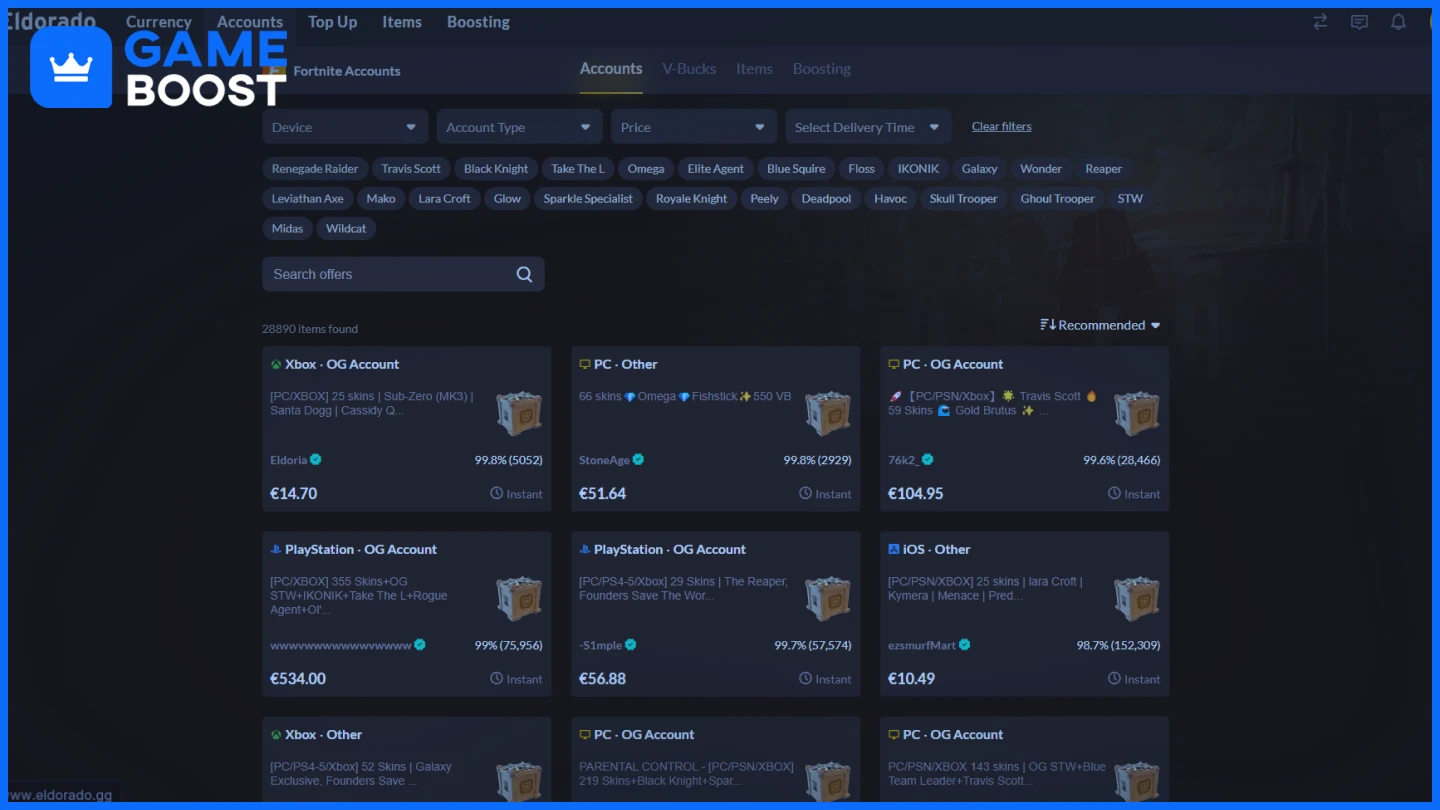Open Currency in the top navigation
Viewport: 1440px width, 810px height.
point(158,22)
